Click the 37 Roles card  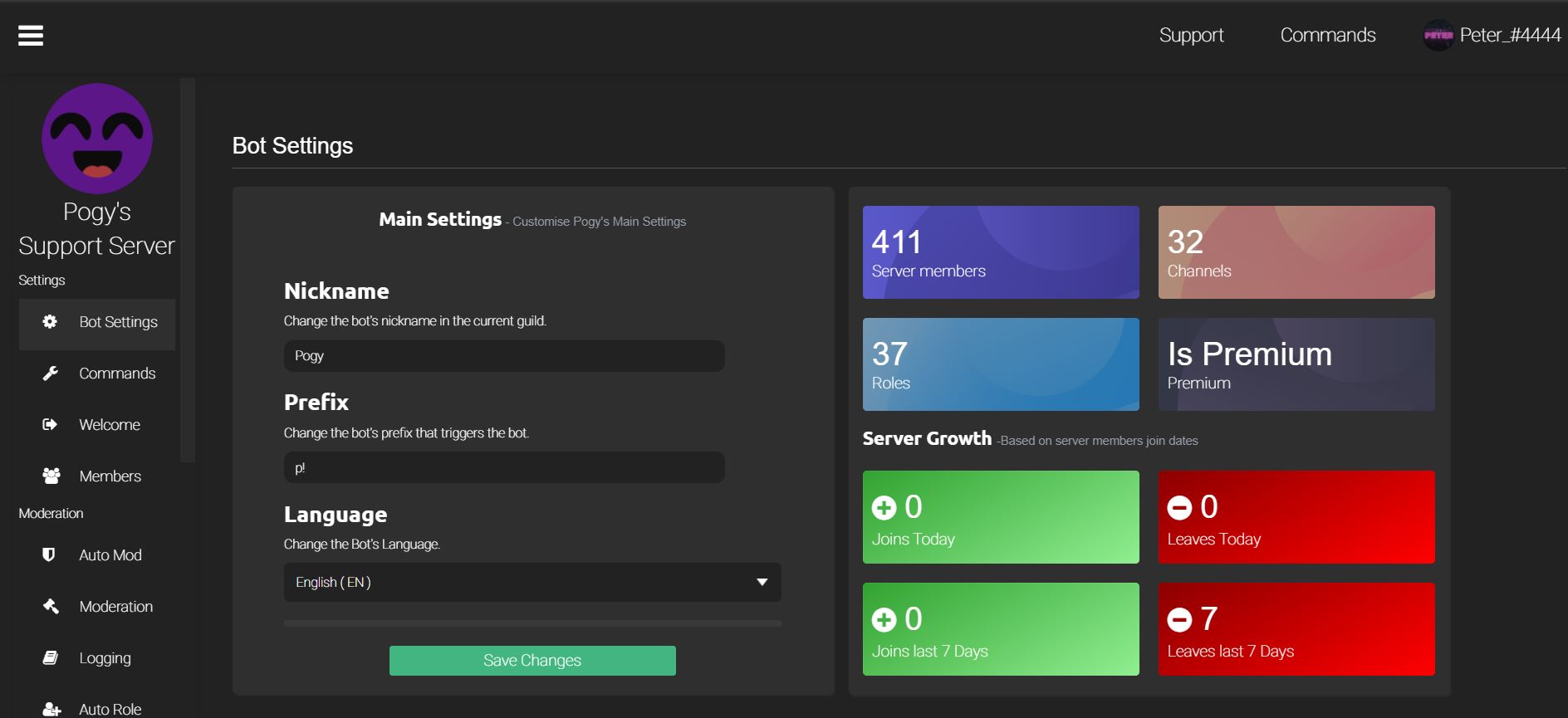pos(1001,364)
